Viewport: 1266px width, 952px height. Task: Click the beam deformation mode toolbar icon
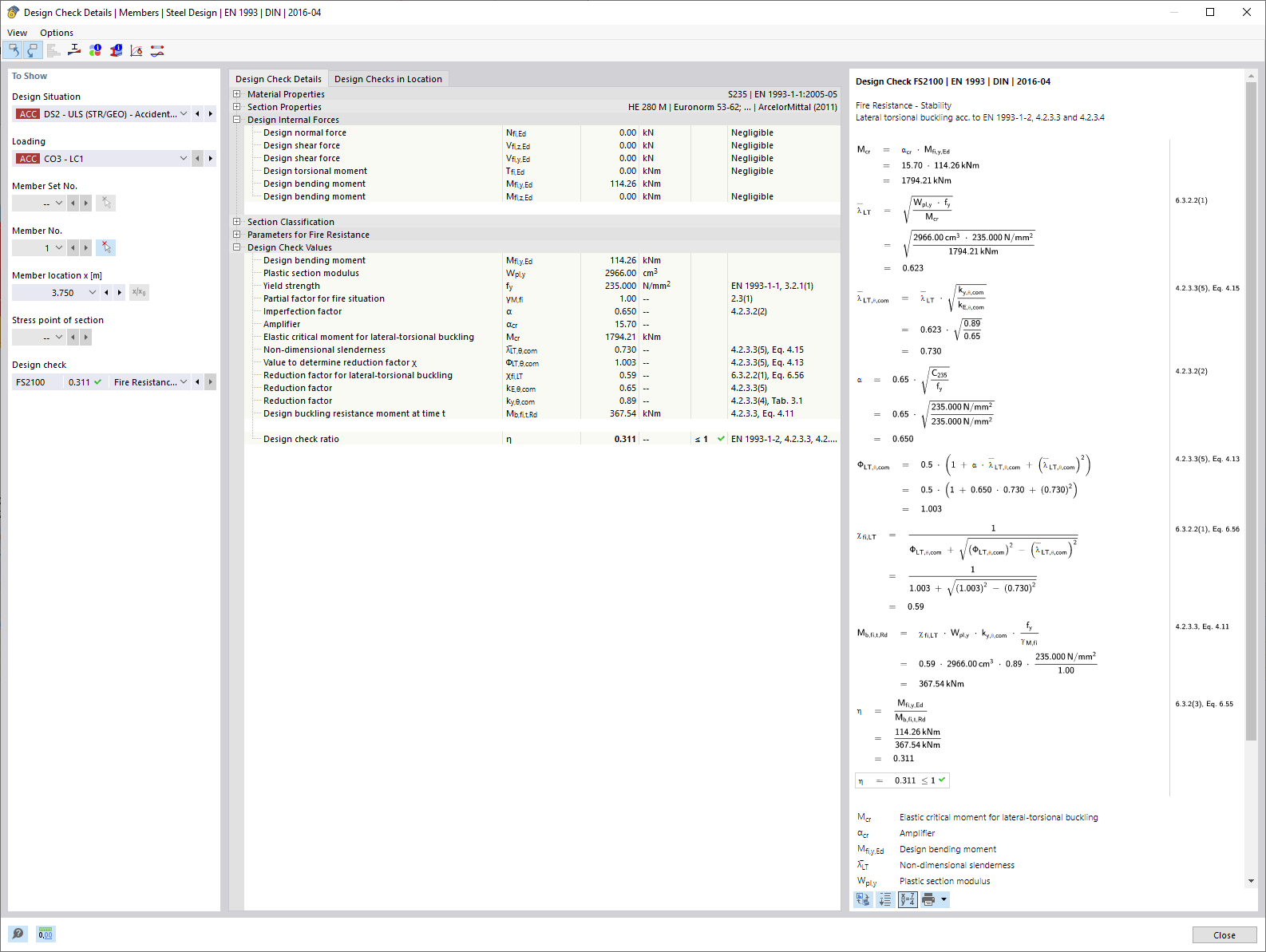pos(157,50)
